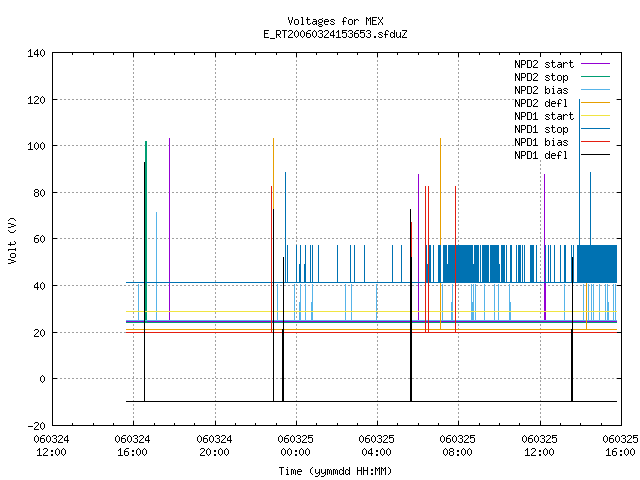
Task: Click the light blue NPD2 bias legend line sample
Action: click(x=596, y=90)
